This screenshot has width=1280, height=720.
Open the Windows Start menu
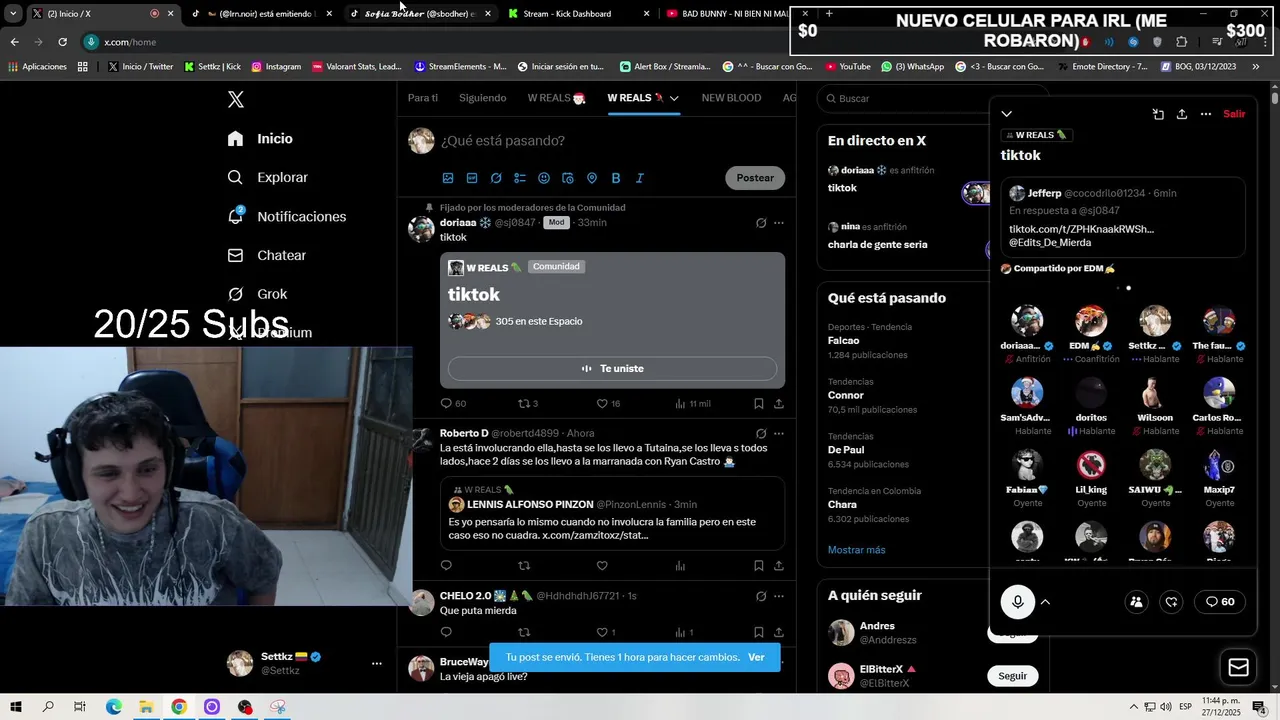tap(16, 707)
